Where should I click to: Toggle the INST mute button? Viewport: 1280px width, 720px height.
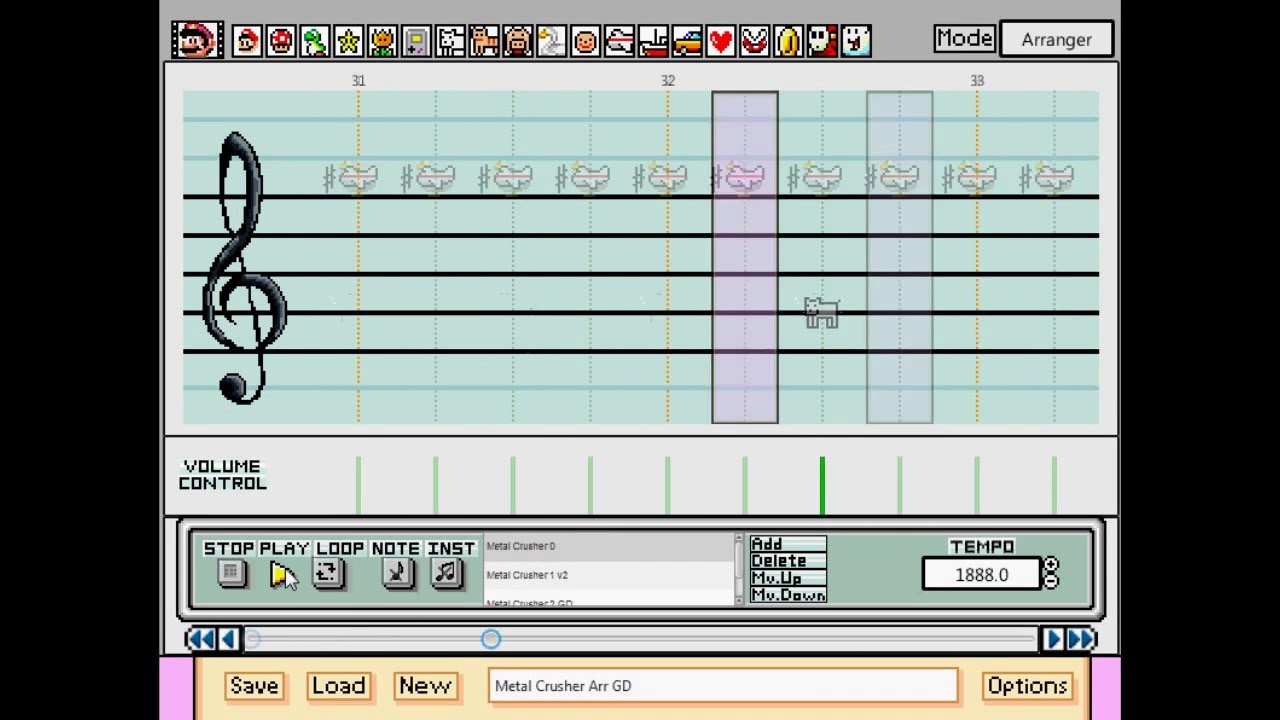point(446,574)
